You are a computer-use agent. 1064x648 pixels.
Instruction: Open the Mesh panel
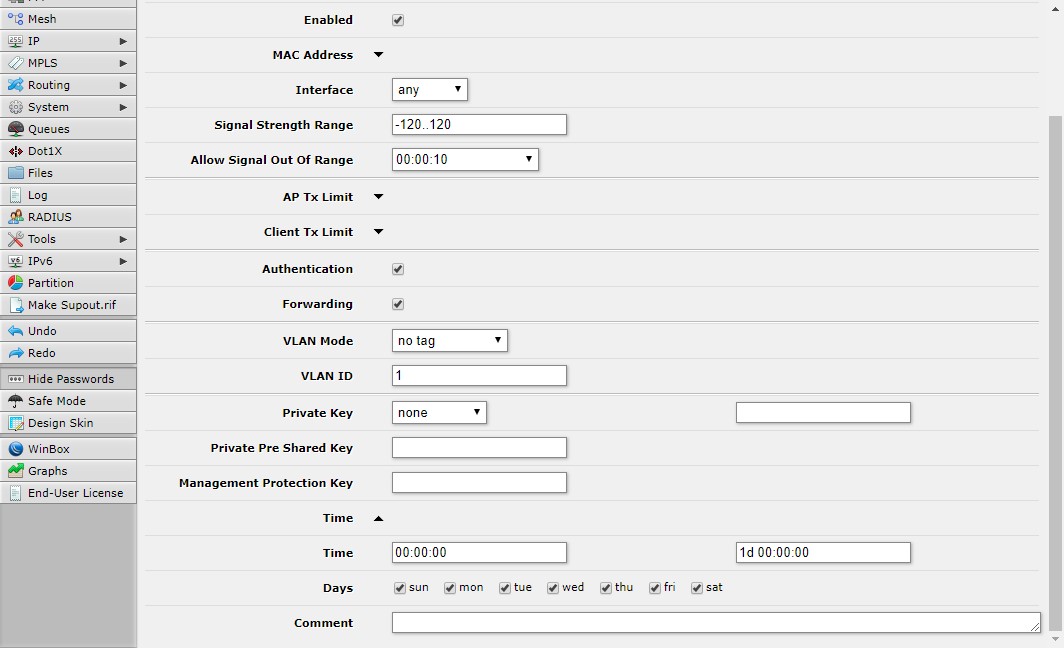click(x=40, y=18)
